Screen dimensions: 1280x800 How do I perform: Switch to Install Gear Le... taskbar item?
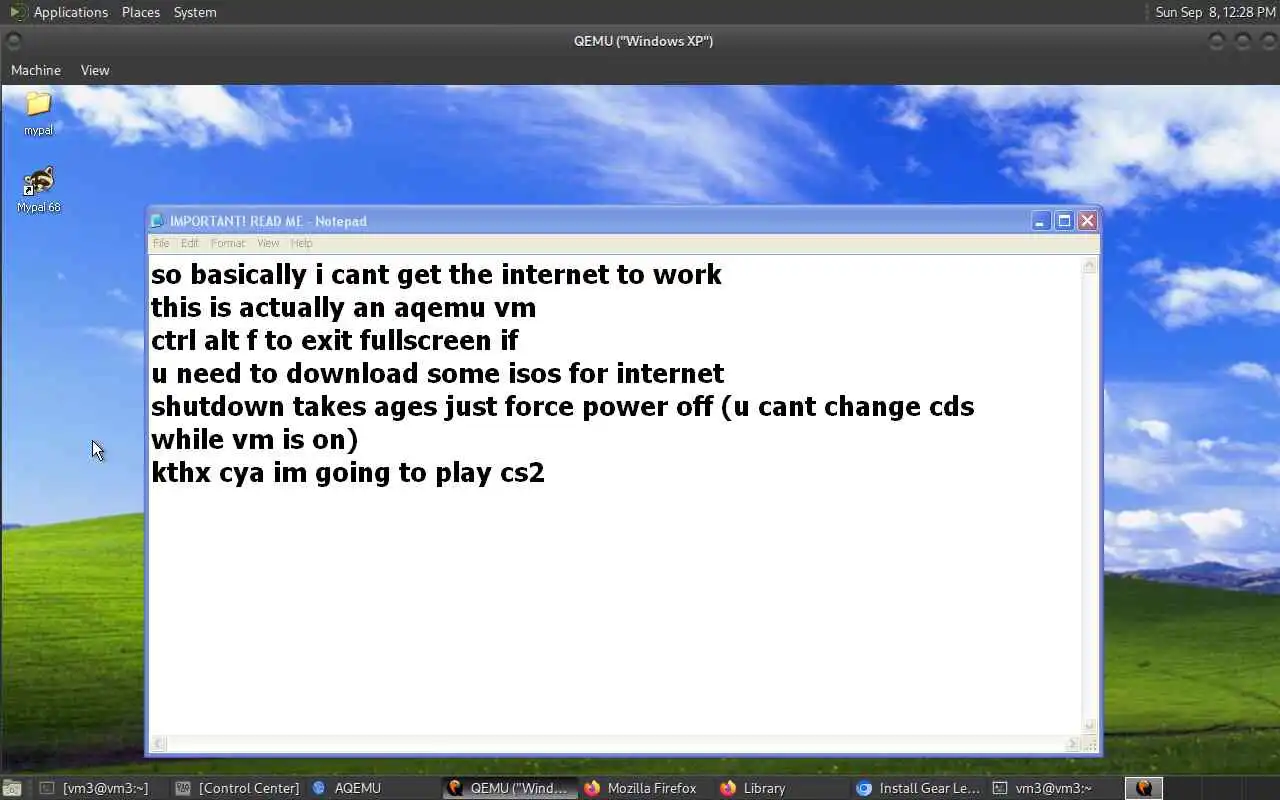tap(918, 788)
